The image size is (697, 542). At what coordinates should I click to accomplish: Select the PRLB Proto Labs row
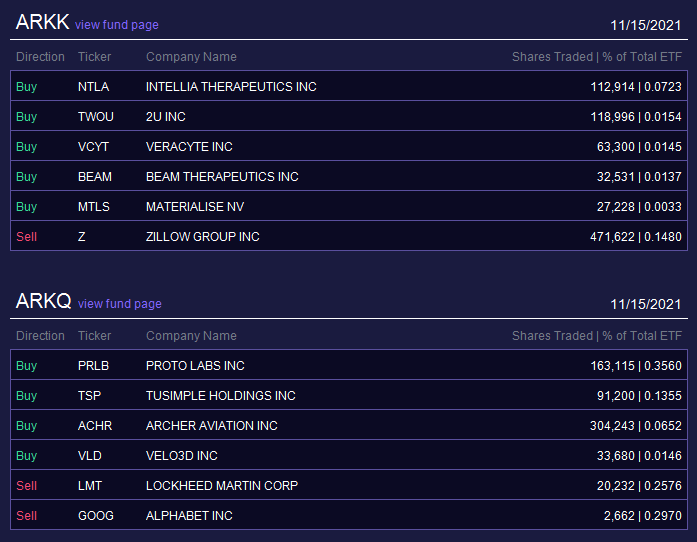coord(349,365)
